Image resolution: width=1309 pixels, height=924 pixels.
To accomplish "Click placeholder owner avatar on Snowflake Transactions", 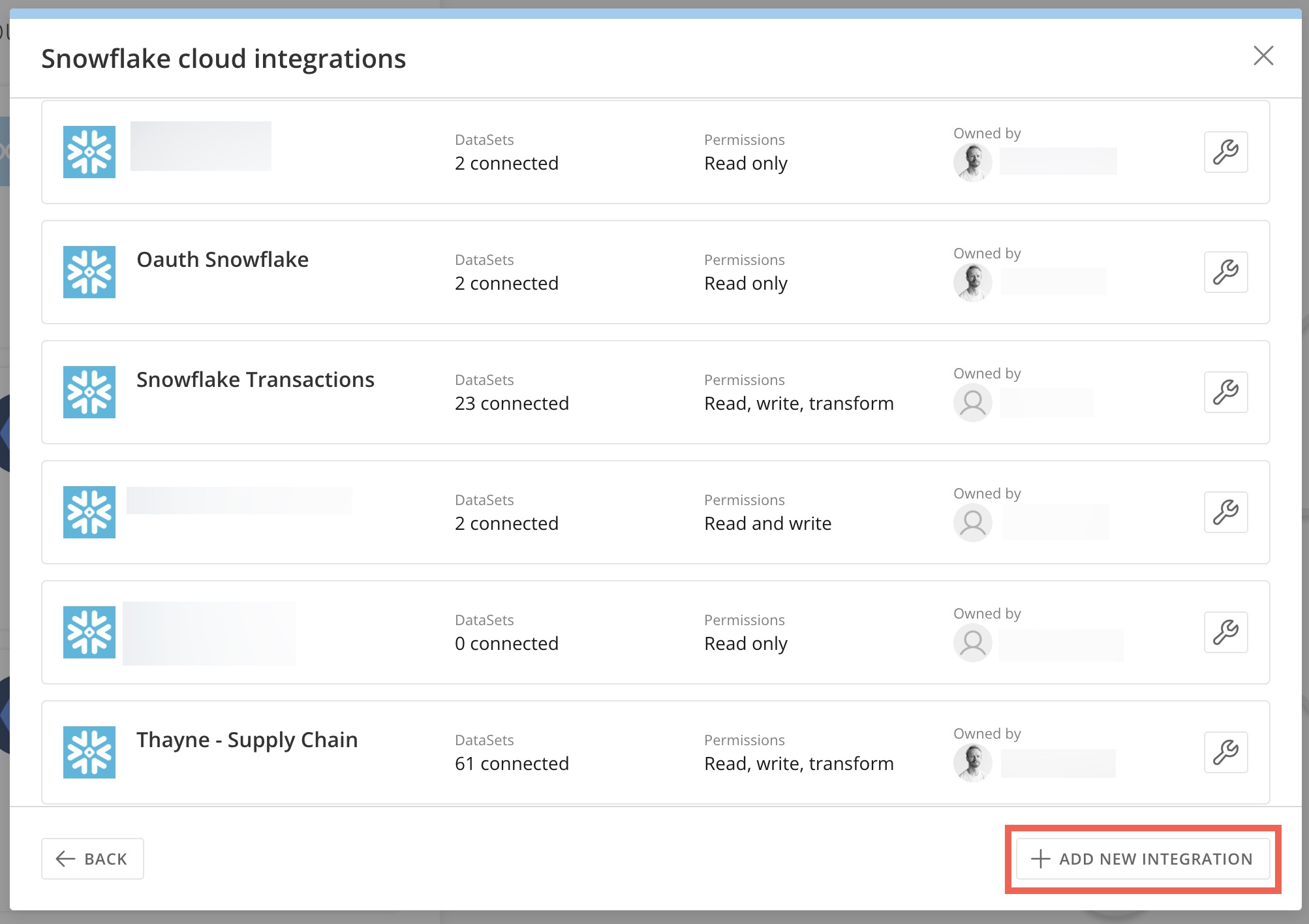I will tap(972, 403).
